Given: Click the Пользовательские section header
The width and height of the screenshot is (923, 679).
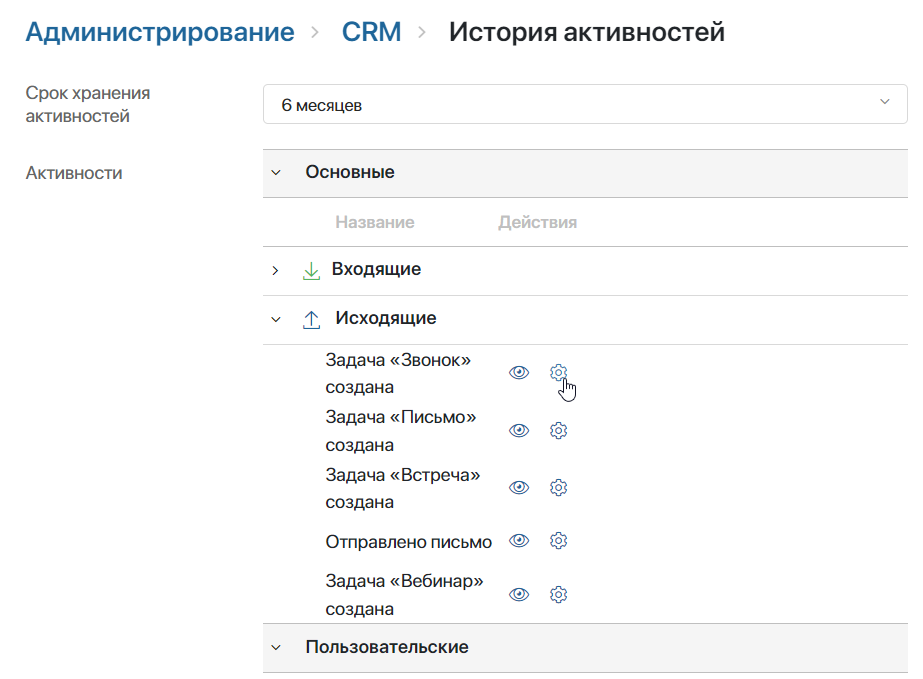Looking at the screenshot, I should point(585,648).
